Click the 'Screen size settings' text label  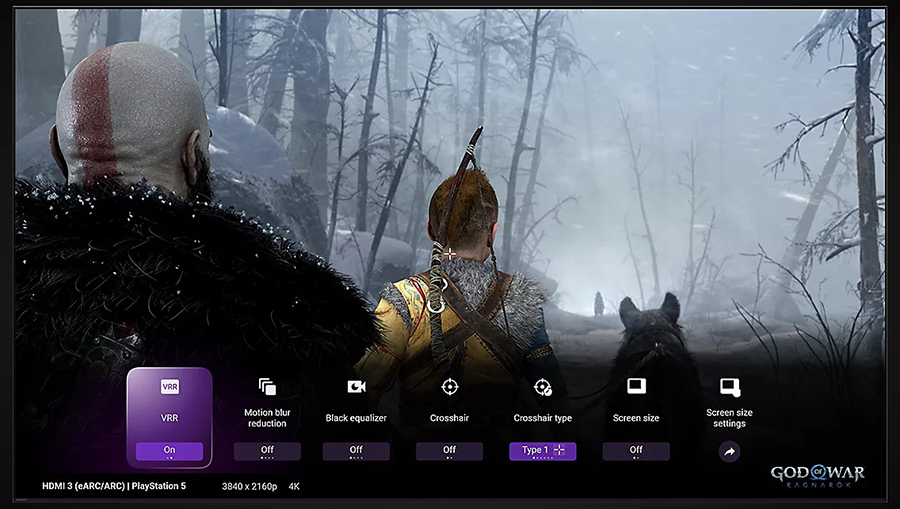click(x=730, y=418)
